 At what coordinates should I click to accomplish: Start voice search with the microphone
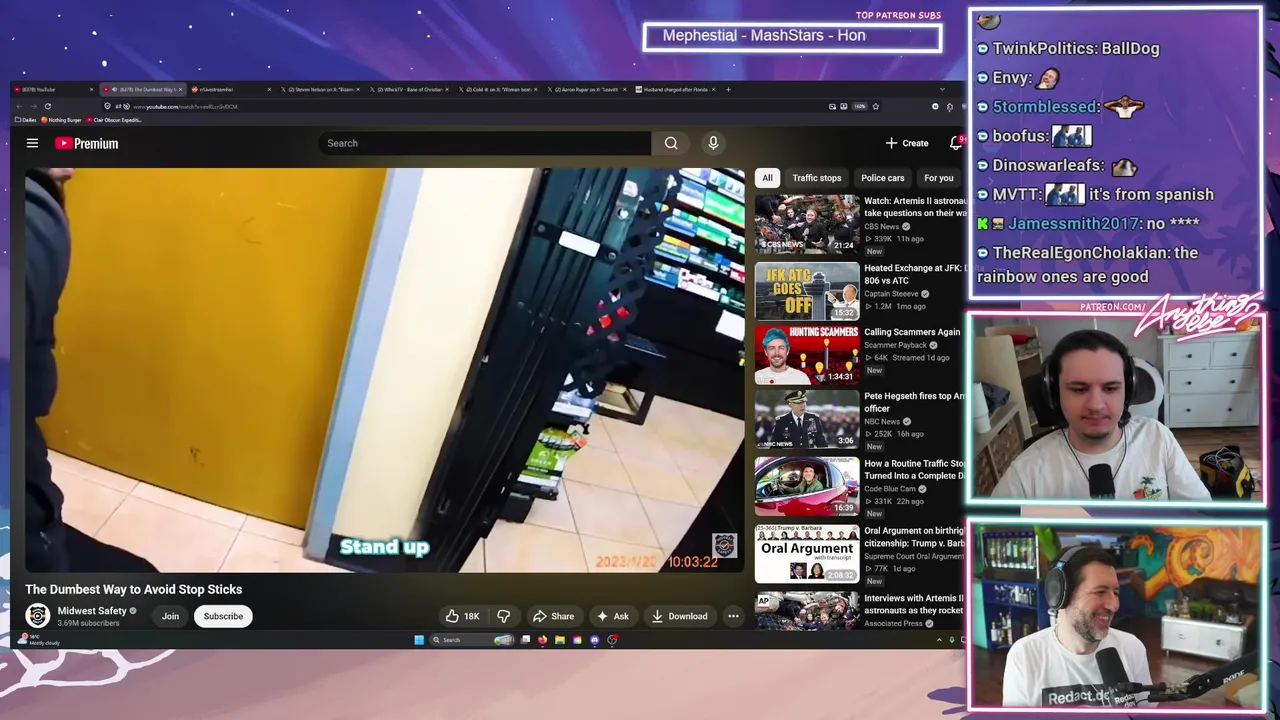pos(713,143)
